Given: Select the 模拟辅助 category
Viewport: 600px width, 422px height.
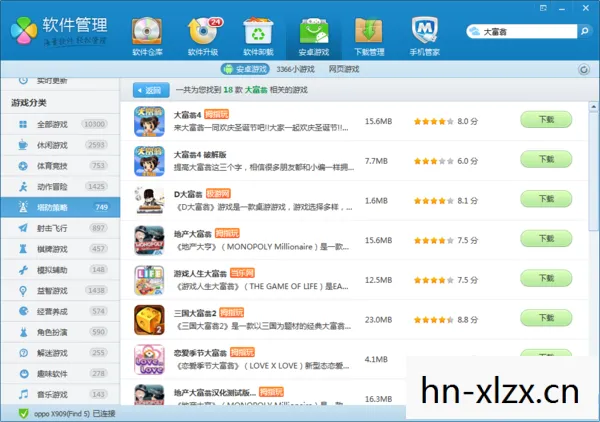Looking at the screenshot, I should tap(60, 270).
